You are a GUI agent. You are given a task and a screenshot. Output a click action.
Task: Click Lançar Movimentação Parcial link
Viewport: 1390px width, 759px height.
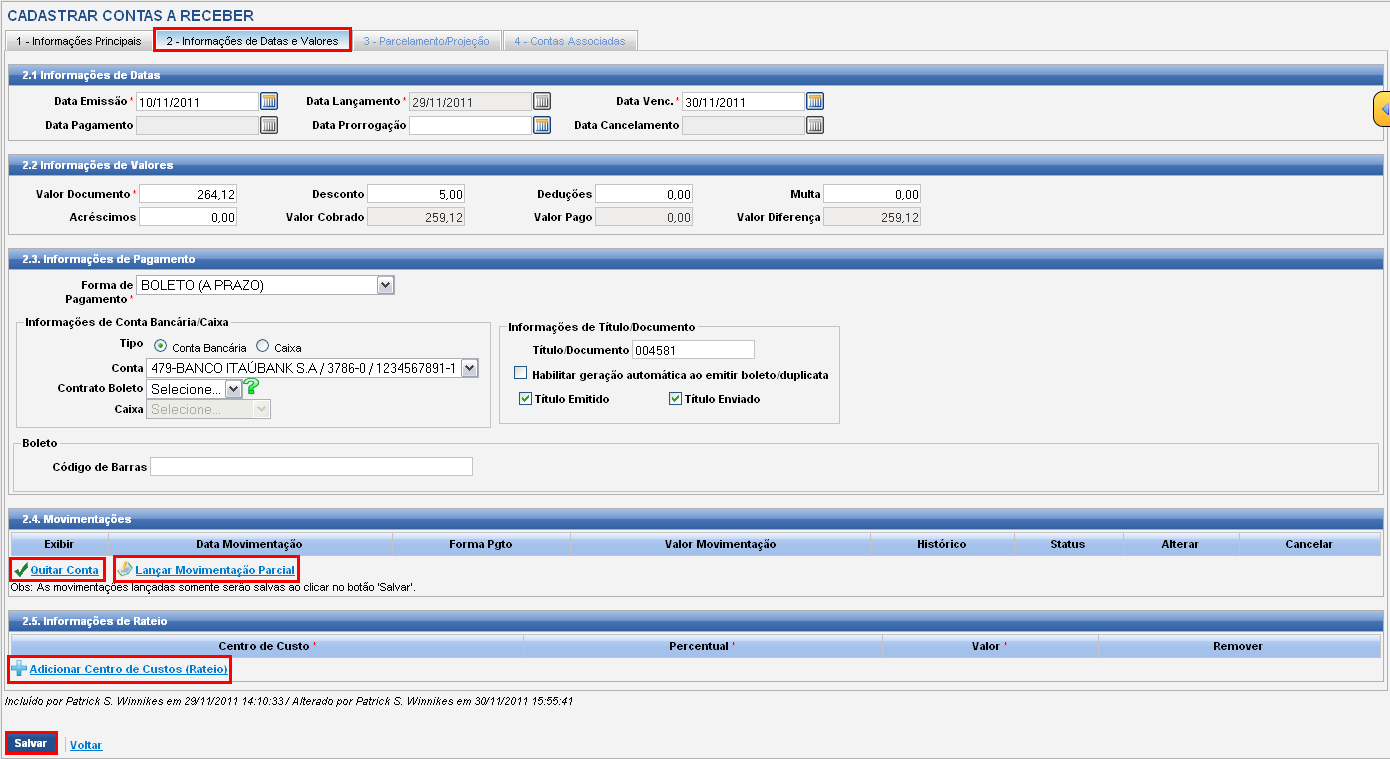(215, 570)
